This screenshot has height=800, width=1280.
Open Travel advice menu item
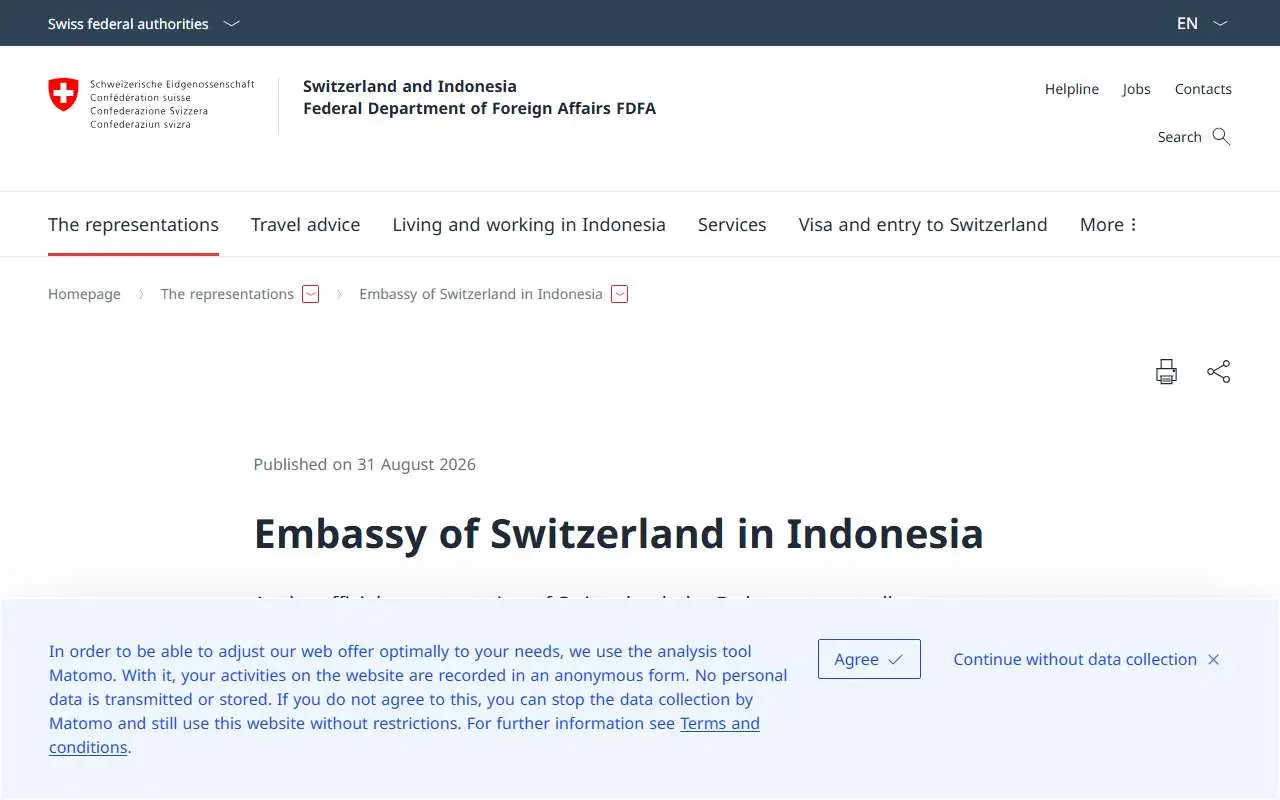(x=305, y=225)
